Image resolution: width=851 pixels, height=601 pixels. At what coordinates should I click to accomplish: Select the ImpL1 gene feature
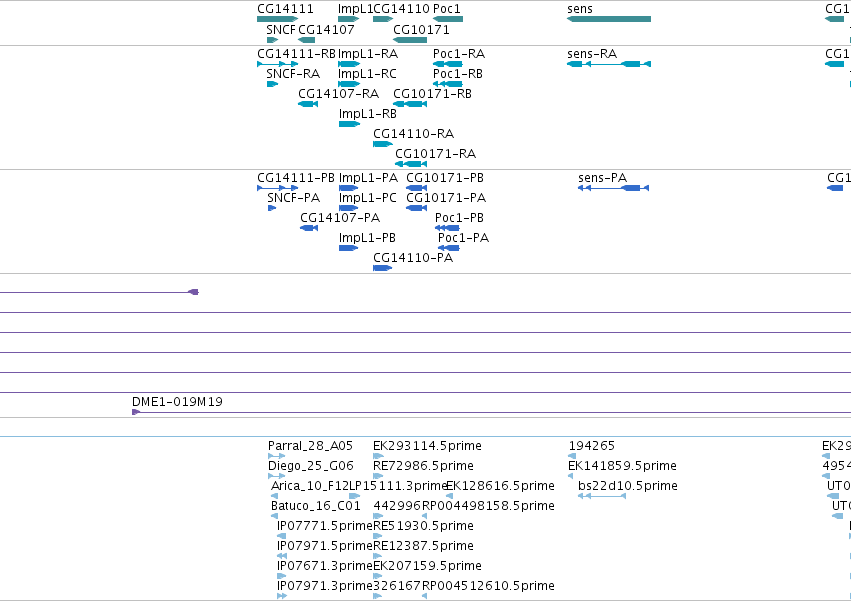(x=348, y=19)
